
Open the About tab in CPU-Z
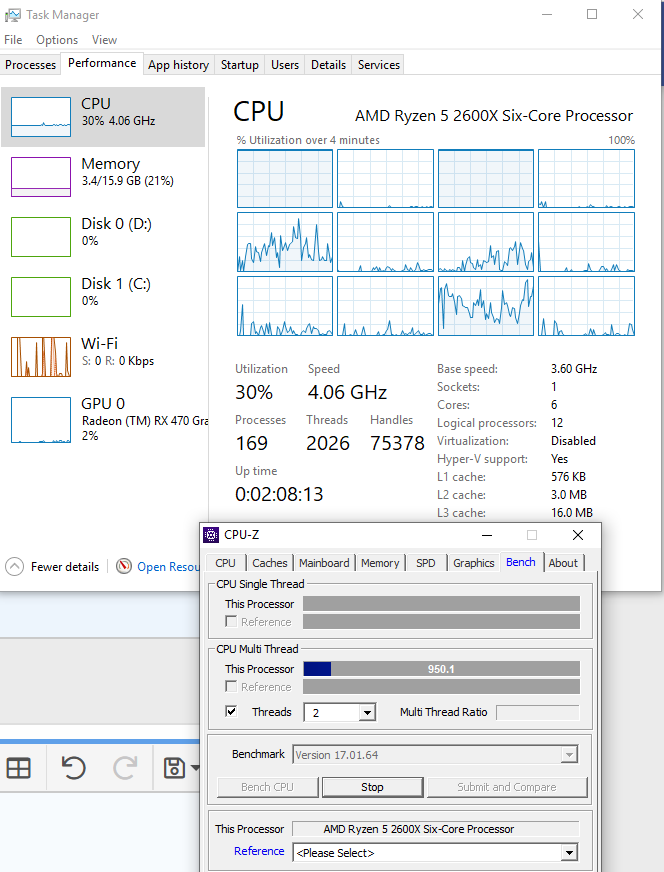pos(563,563)
